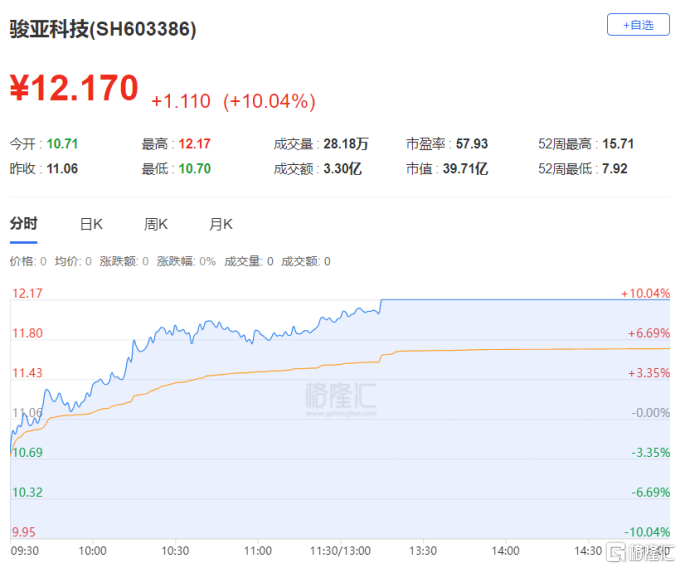Click the 成交量: 0 readout above chart
The width and height of the screenshot is (681, 569).
[x=248, y=261]
